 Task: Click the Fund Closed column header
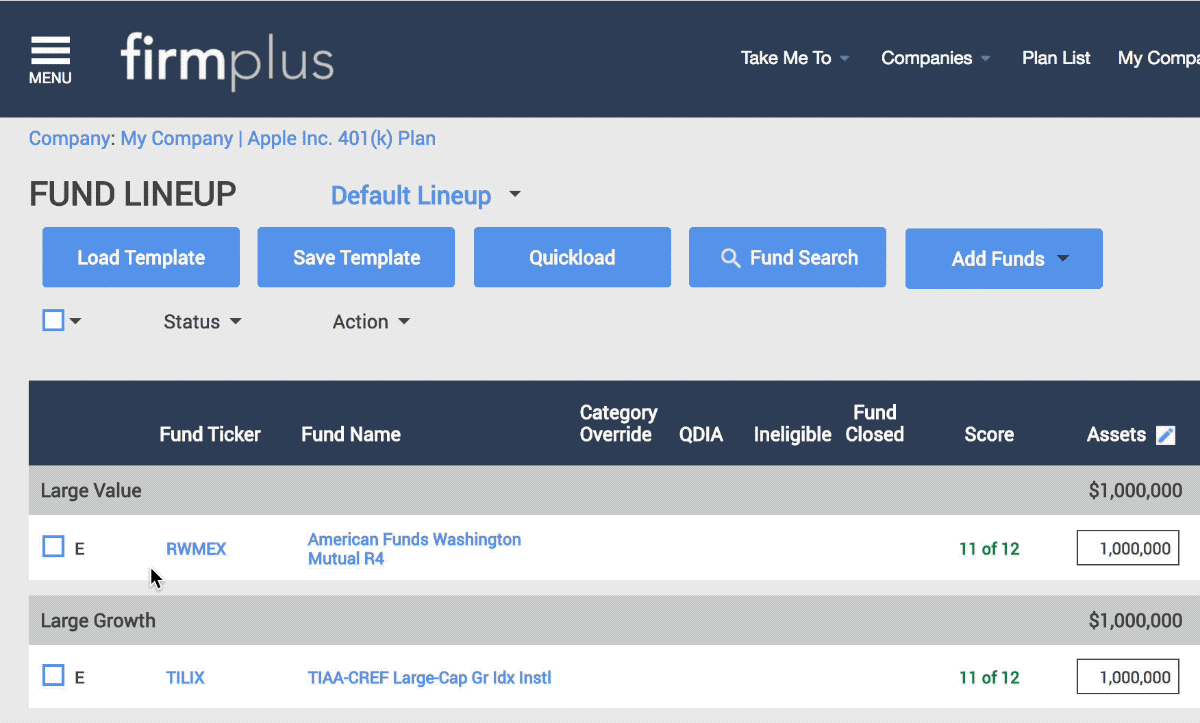coord(874,423)
